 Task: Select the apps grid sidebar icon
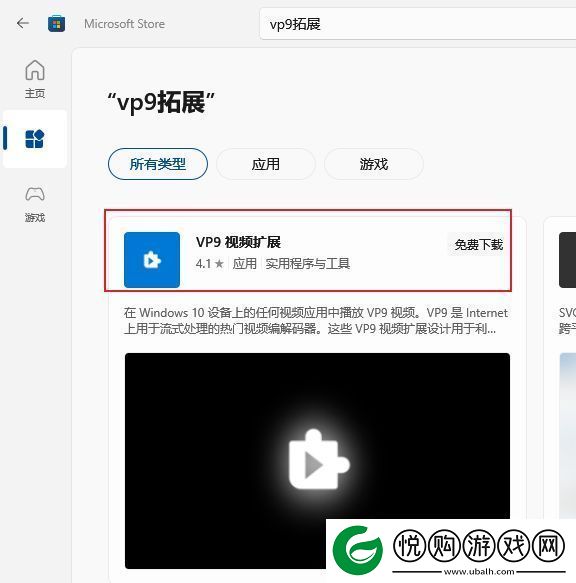click(35, 139)
